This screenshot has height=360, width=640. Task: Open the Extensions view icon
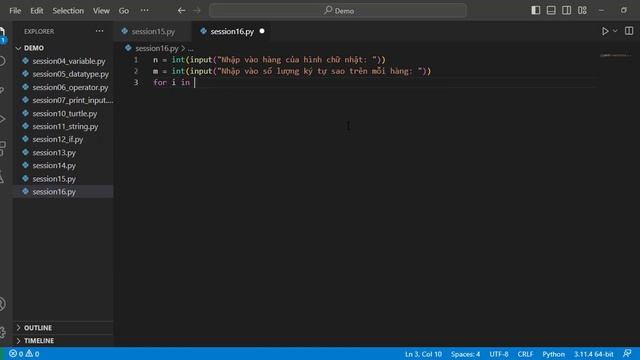point(2,148)
